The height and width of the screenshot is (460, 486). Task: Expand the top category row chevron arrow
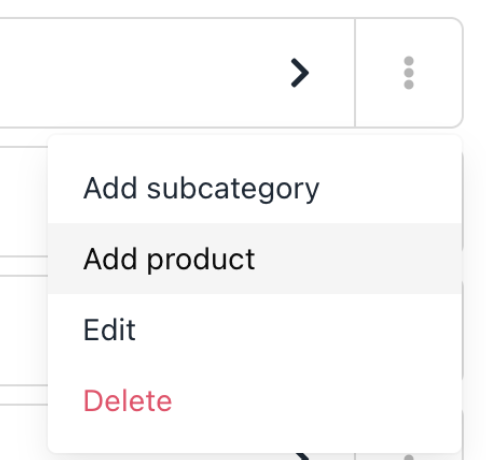click(x=300, y=73)
